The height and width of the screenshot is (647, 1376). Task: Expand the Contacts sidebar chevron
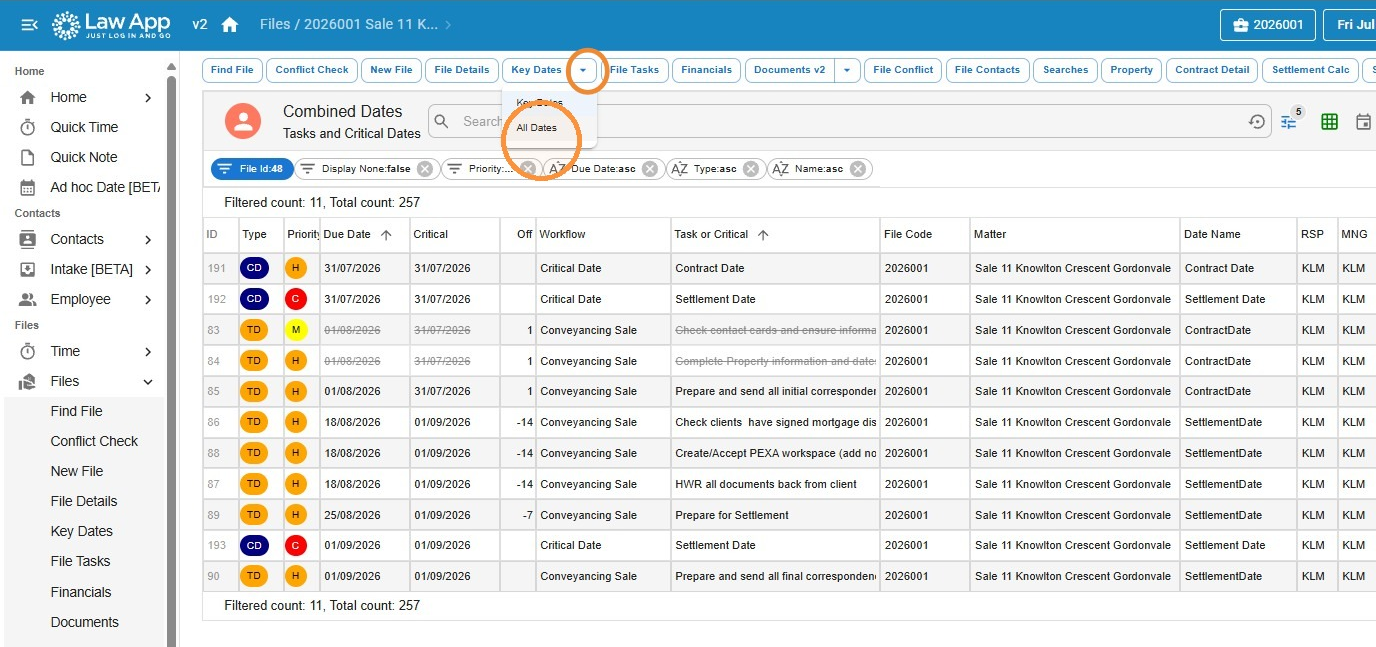coord(148,239)
